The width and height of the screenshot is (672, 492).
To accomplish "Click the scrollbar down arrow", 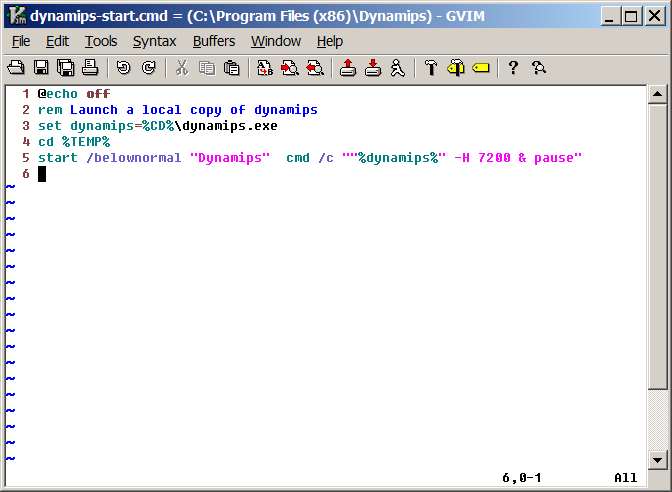I will click(657, 460).
